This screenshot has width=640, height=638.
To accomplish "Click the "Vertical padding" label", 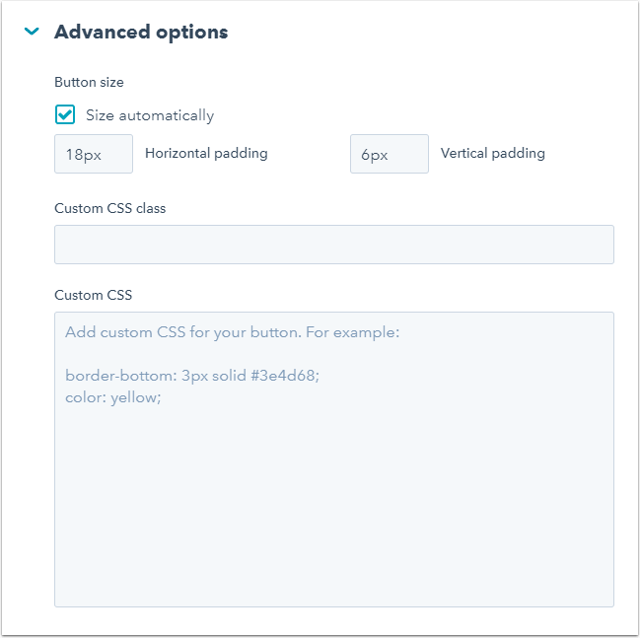I will click(493, 154).
